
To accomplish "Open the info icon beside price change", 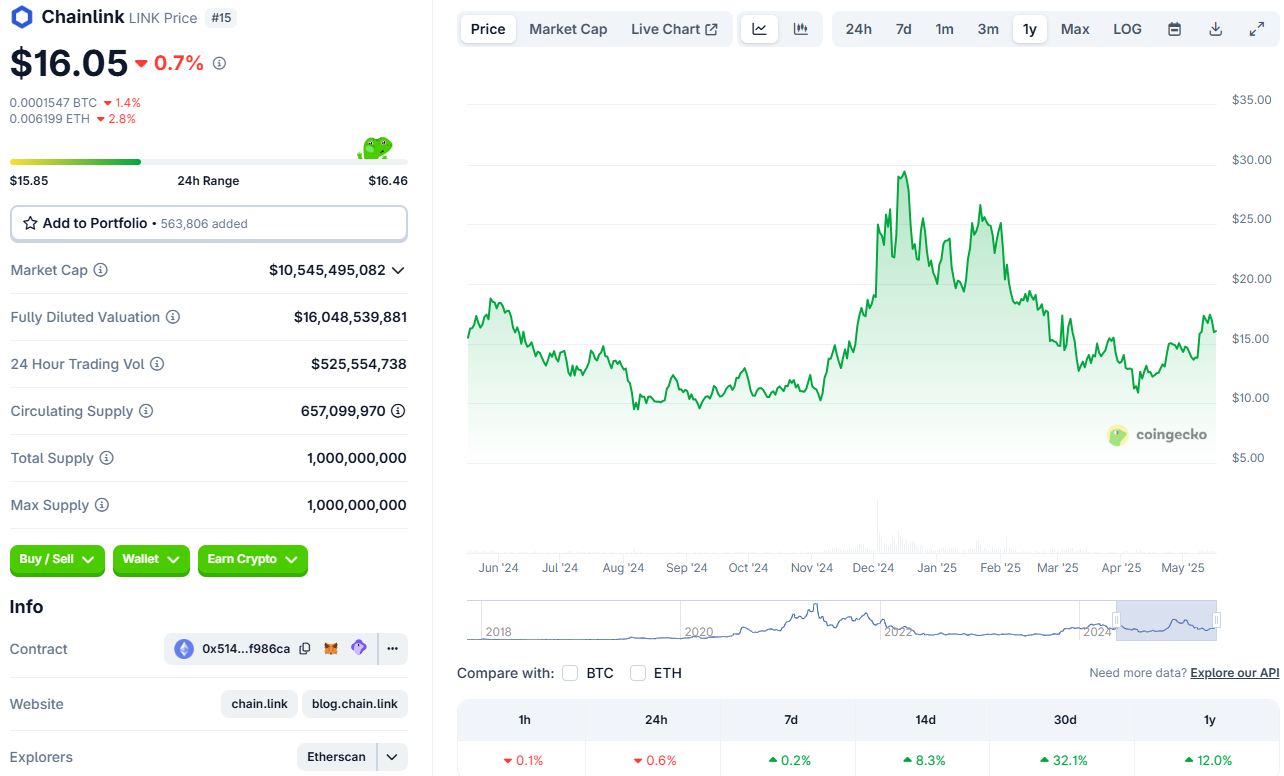I will (219, 63).
